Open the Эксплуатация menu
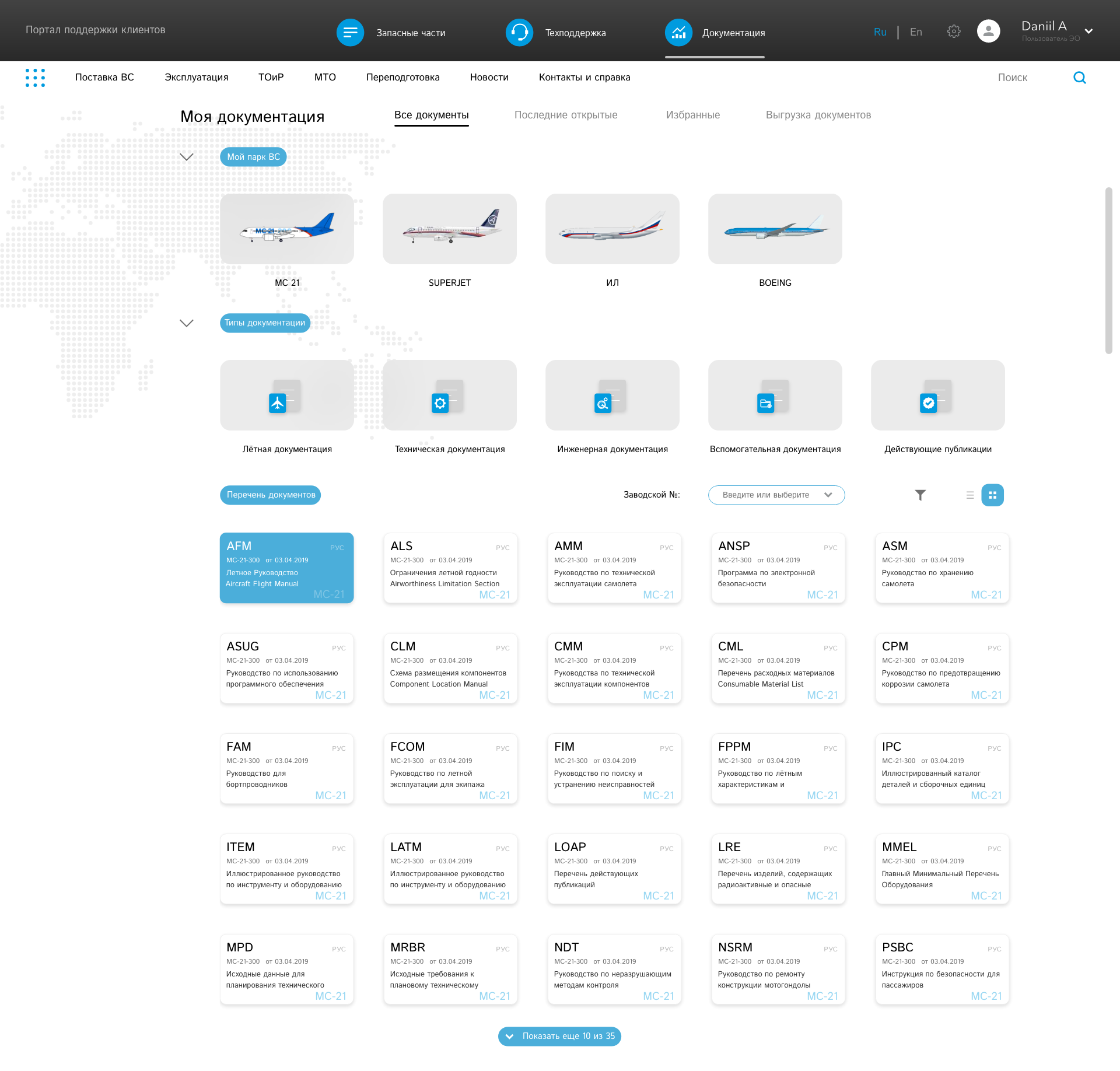Screen dimensions: 1120x1071 click(x=197, y=77)
